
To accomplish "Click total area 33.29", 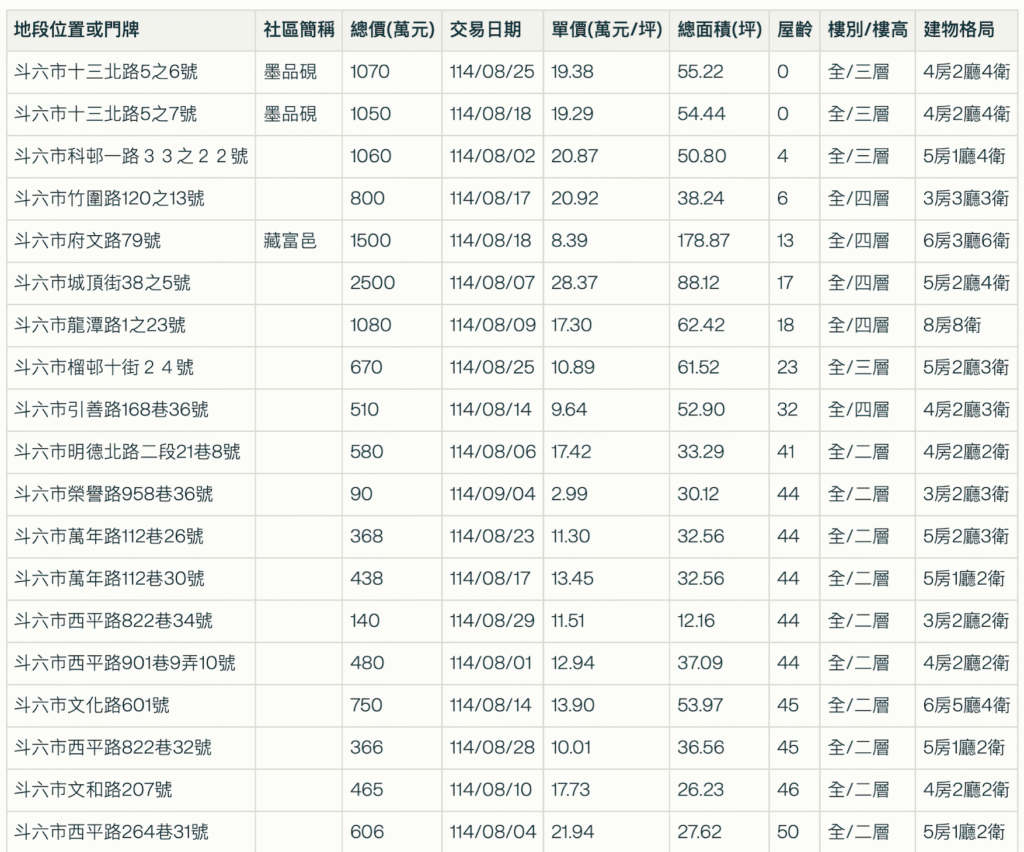I will [x=701, y=452].
